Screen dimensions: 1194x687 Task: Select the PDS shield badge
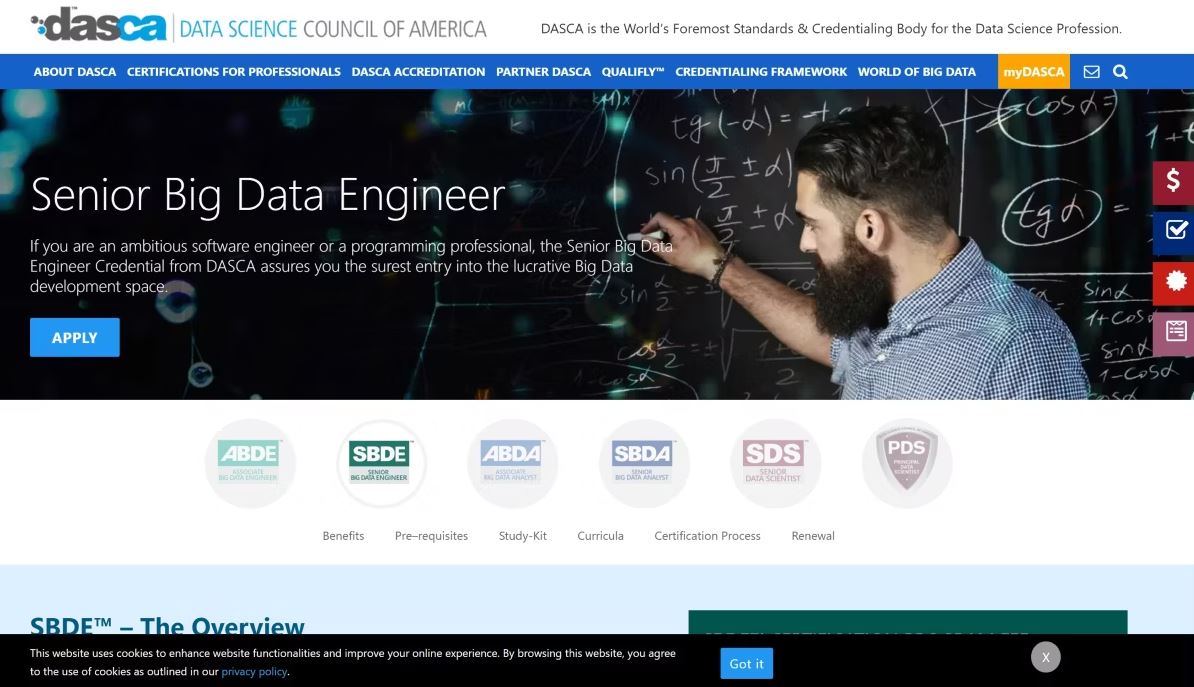coord(906,462)
